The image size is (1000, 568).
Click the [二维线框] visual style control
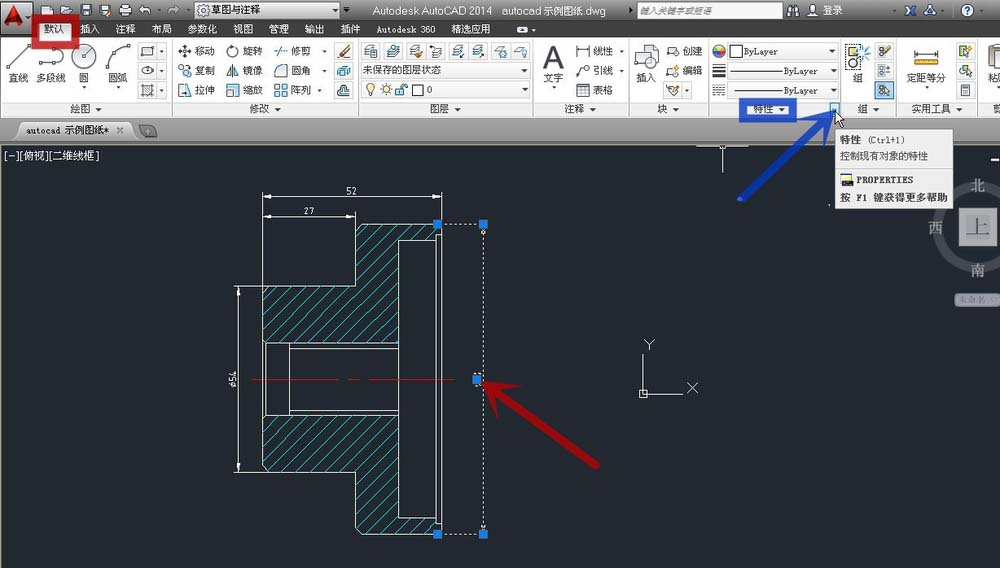click(75, 156)
